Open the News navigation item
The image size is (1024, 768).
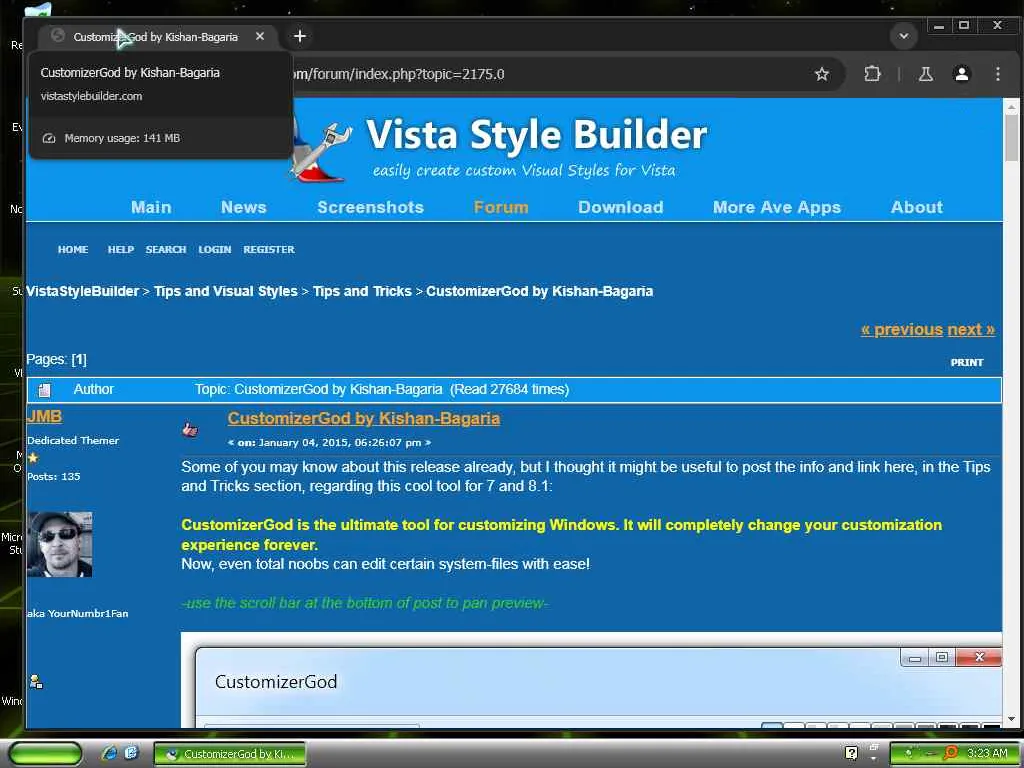[244, 207]
